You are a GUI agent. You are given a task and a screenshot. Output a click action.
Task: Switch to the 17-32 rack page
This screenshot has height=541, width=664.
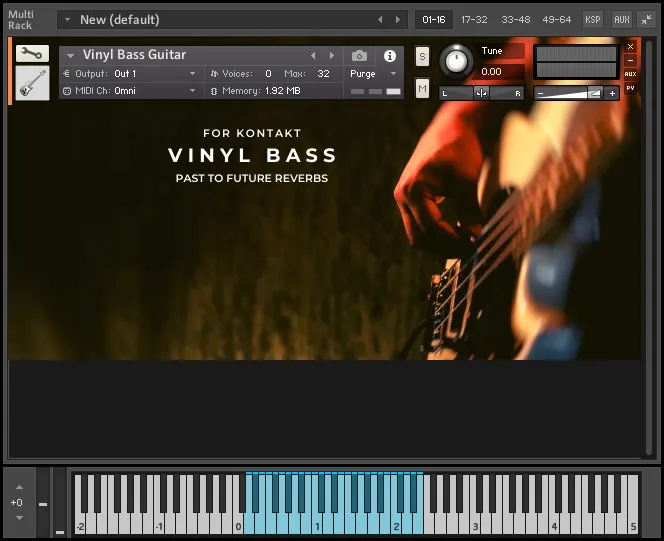click(474, 19)
